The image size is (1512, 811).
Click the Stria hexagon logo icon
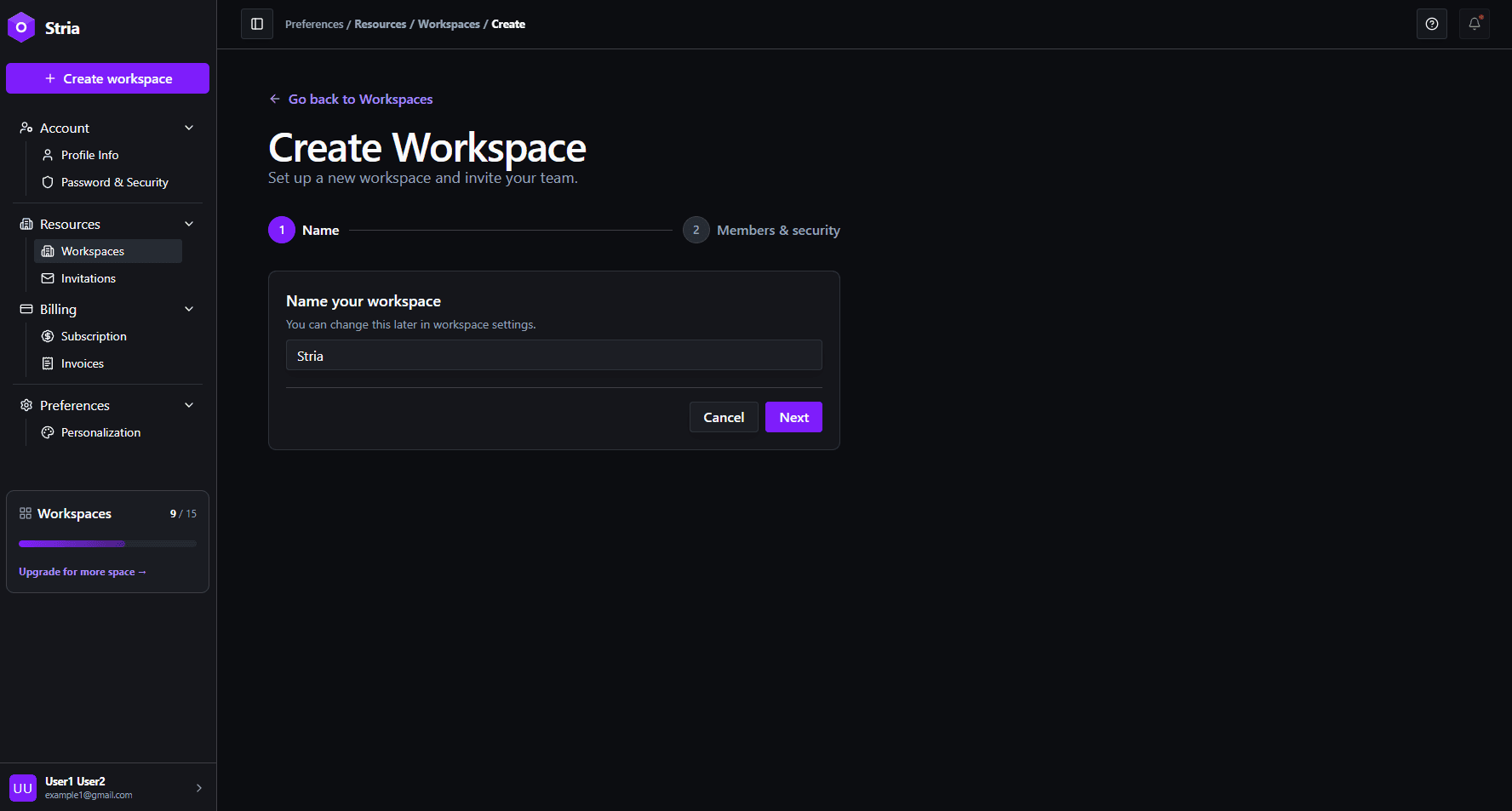tap(21, 27)
